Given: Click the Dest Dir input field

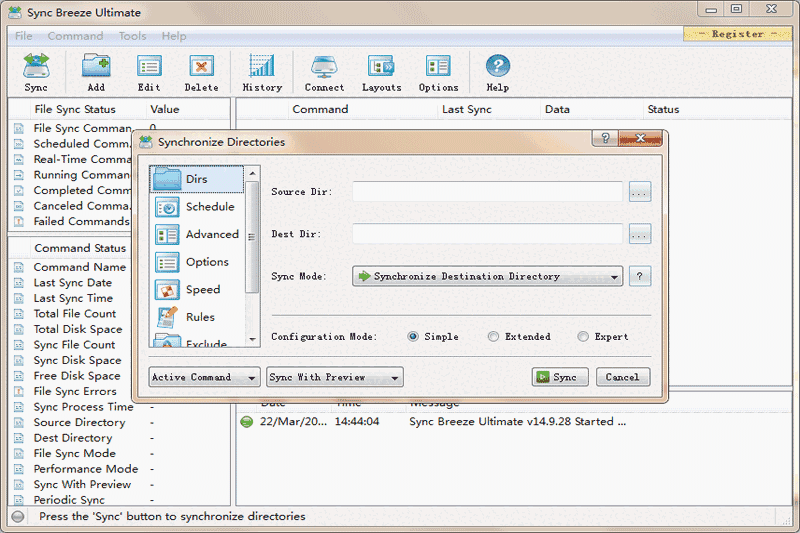Looking at the screenshot, I should [x=487, y=234].
